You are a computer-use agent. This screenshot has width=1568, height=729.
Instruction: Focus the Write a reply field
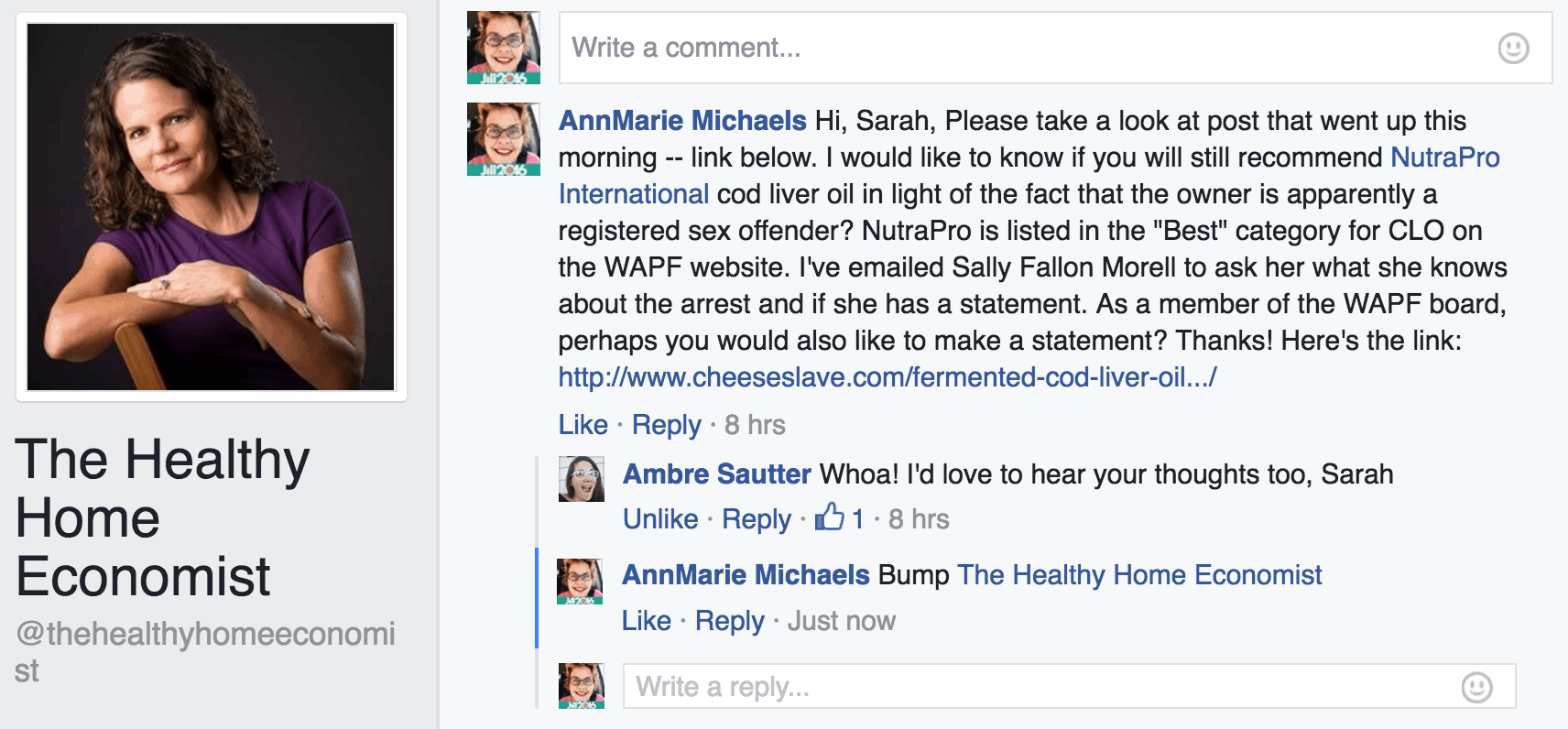[x=1069, y=686]
